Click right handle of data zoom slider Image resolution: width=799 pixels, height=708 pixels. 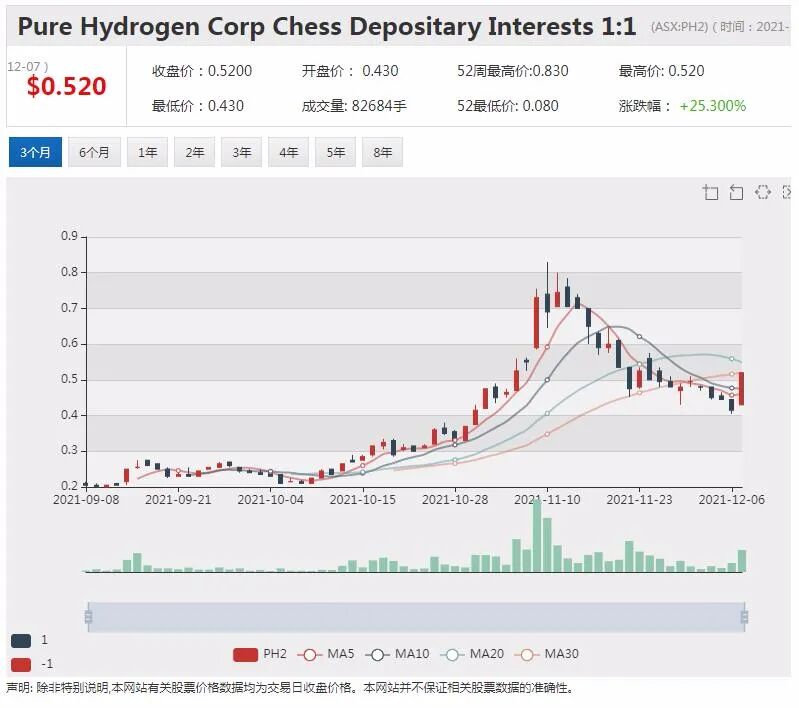(x=744, y=617)
